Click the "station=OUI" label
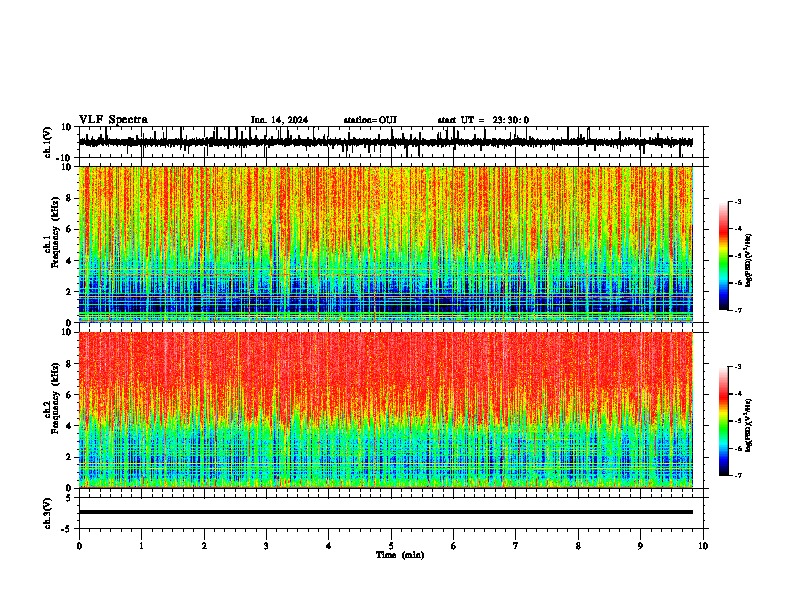This screenshot has height=612, width=792. 370,120
